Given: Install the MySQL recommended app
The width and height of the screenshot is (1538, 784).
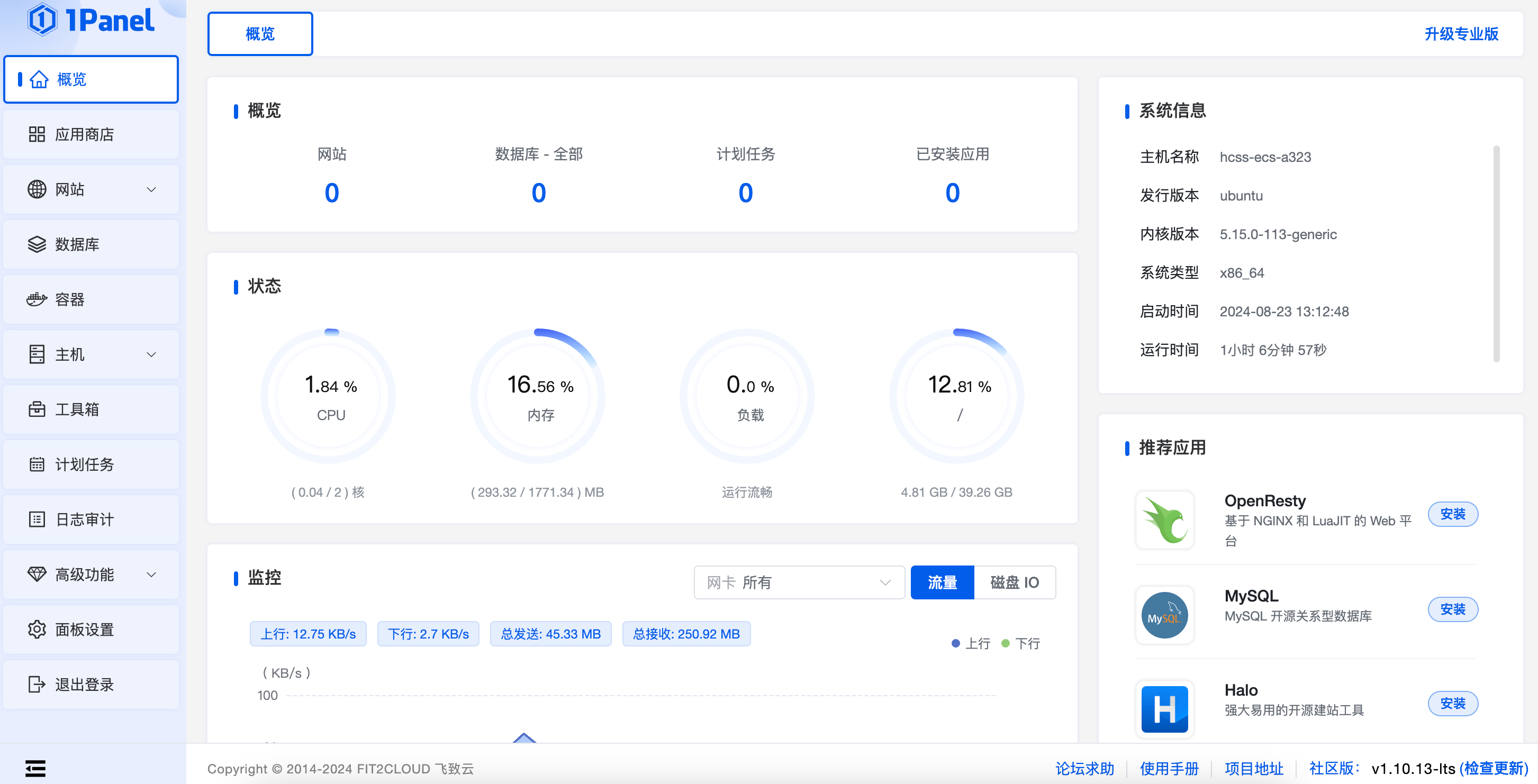Looking at the screenshot, I should point(1452,609).
